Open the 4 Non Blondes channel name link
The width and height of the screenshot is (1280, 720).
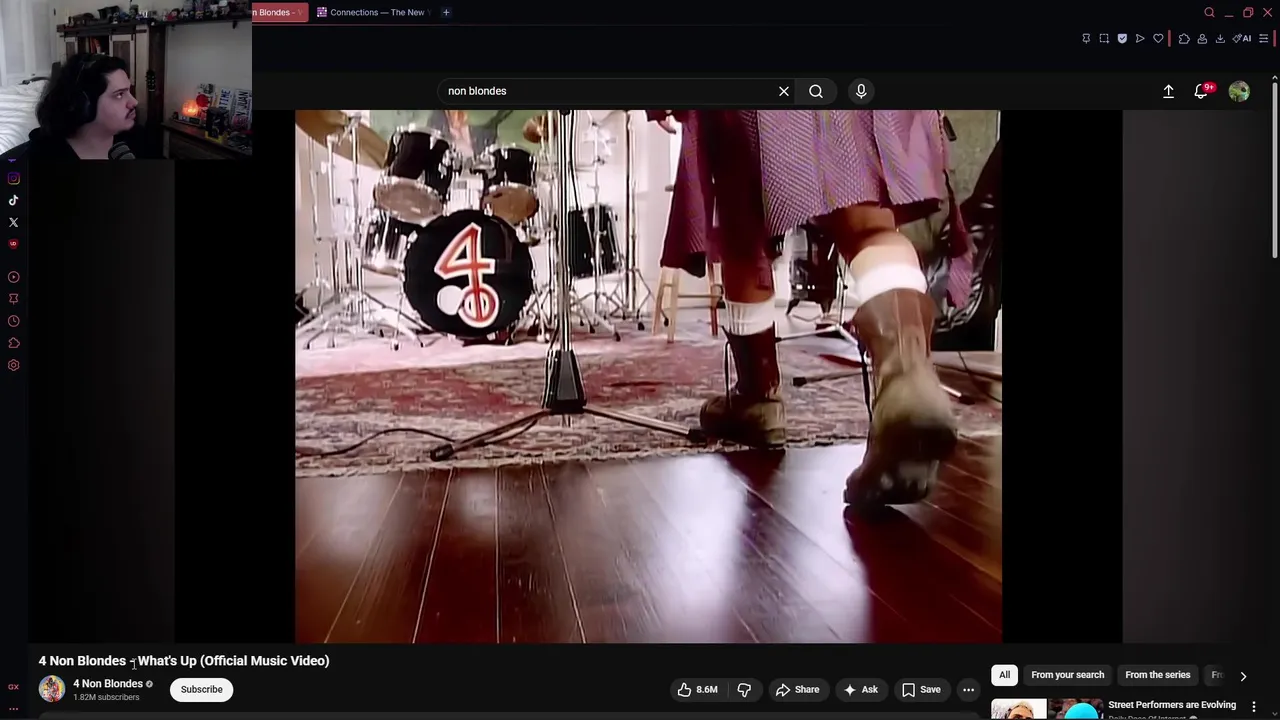pyautogui.click(x=108, y=684)
